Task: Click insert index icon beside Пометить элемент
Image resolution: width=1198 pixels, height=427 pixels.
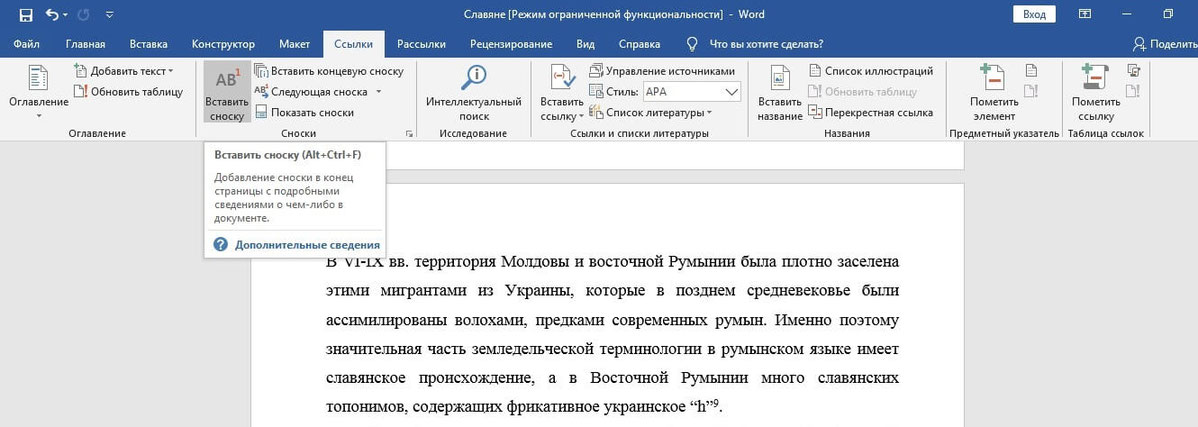Action: pyautogui.click(x=1031, y=71)
